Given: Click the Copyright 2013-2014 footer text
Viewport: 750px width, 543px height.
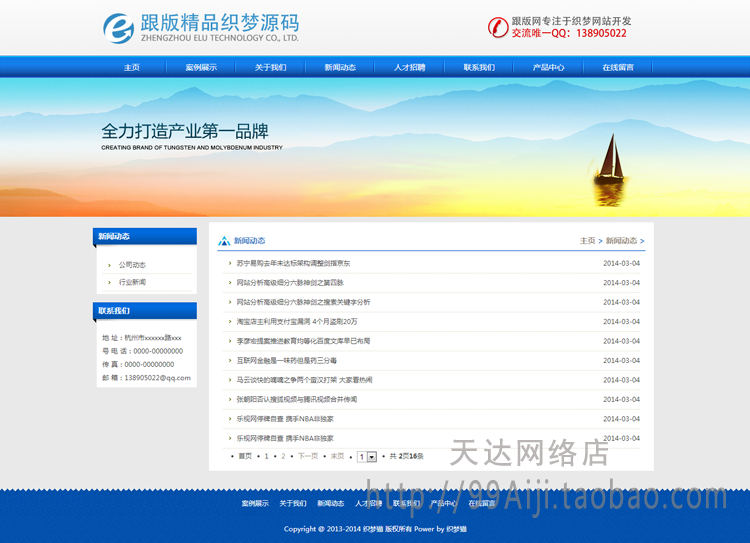Looking at the screenshot, I should click(x=375, y=529).
